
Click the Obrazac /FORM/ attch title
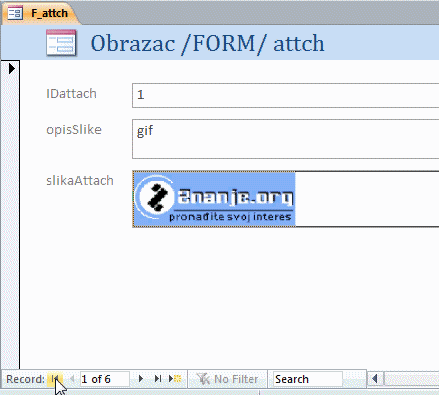[207, 43]
